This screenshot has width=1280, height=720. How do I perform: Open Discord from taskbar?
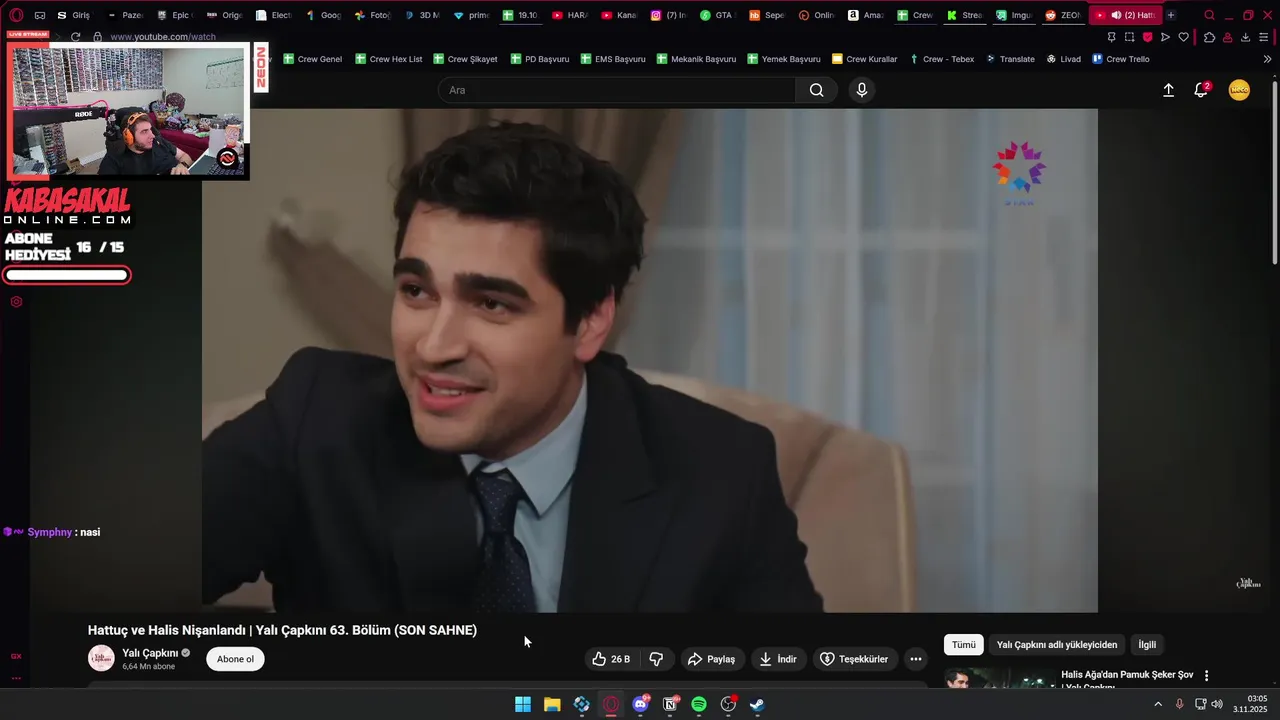(x=641, y=704)
